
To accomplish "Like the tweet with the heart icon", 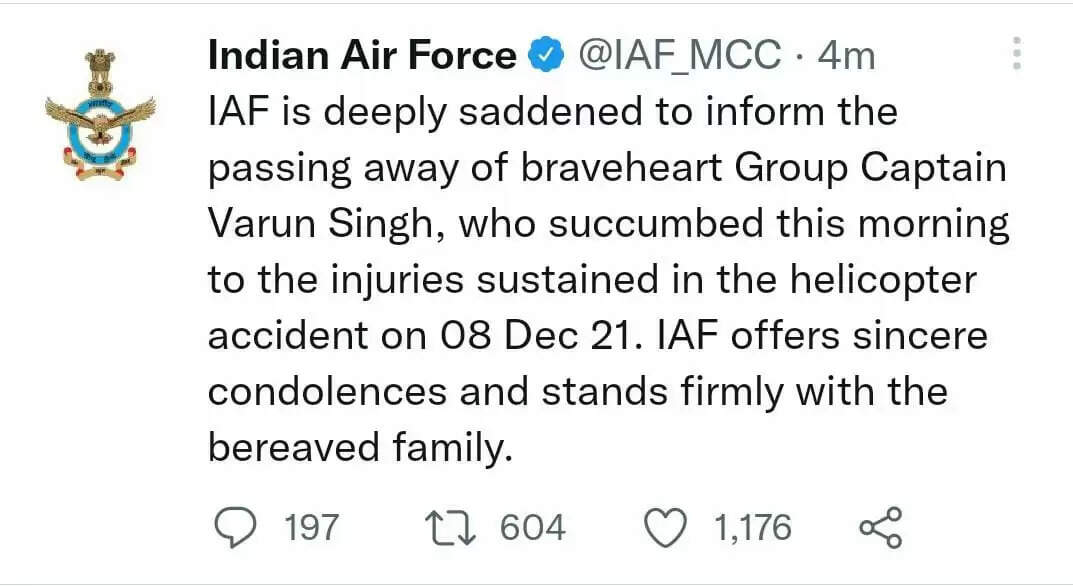I will [665, 528].
